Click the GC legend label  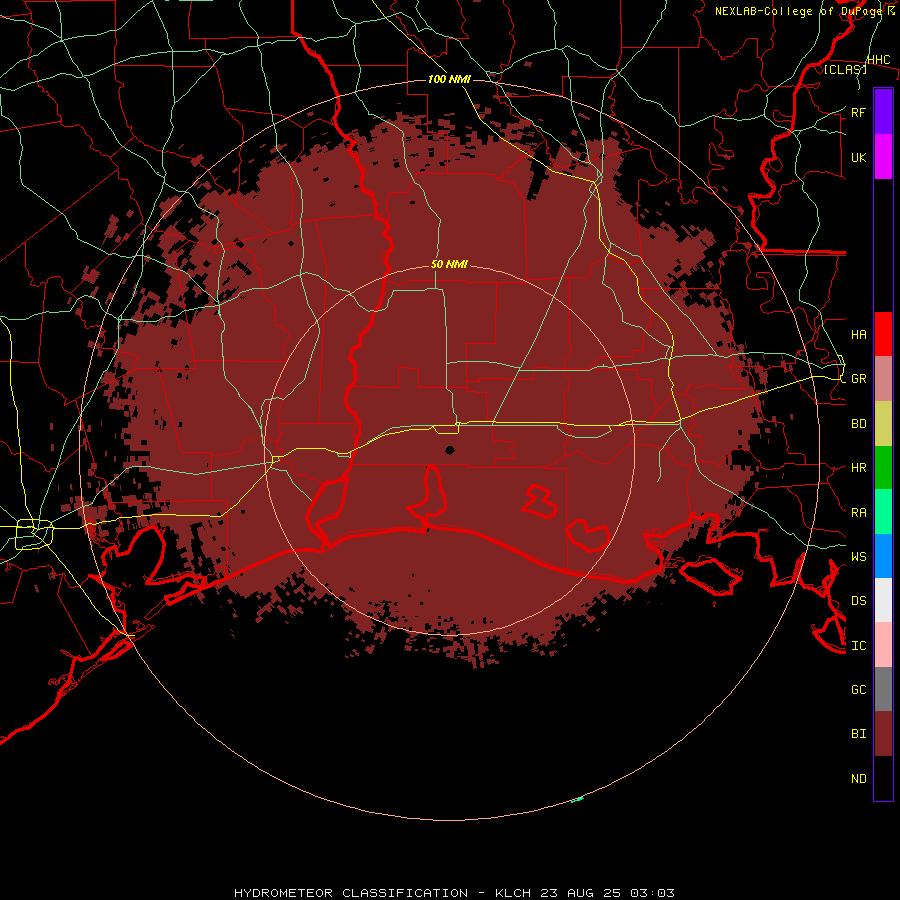click(858, 689)
